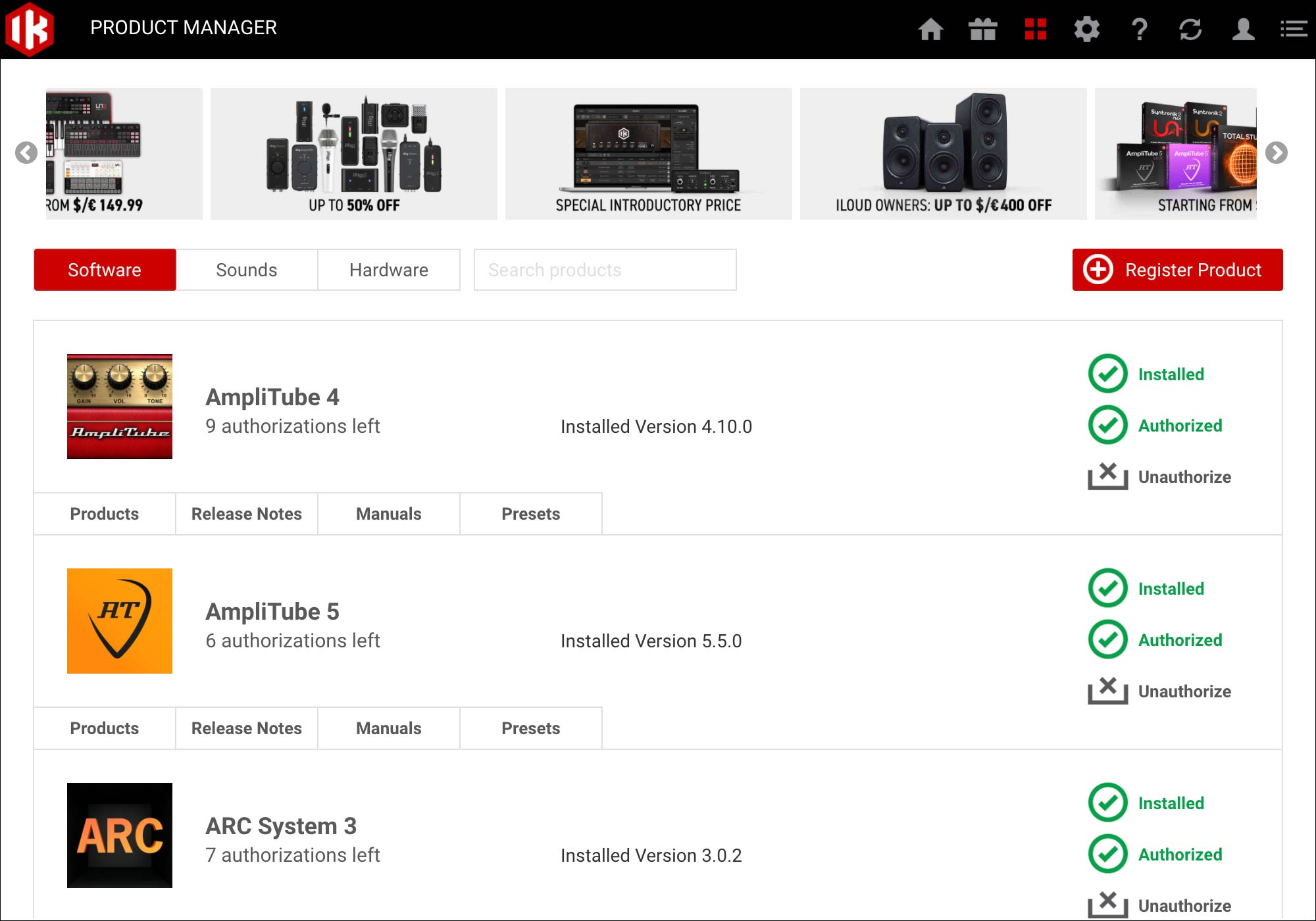Switch to the Hardware tab

(389, 270)
